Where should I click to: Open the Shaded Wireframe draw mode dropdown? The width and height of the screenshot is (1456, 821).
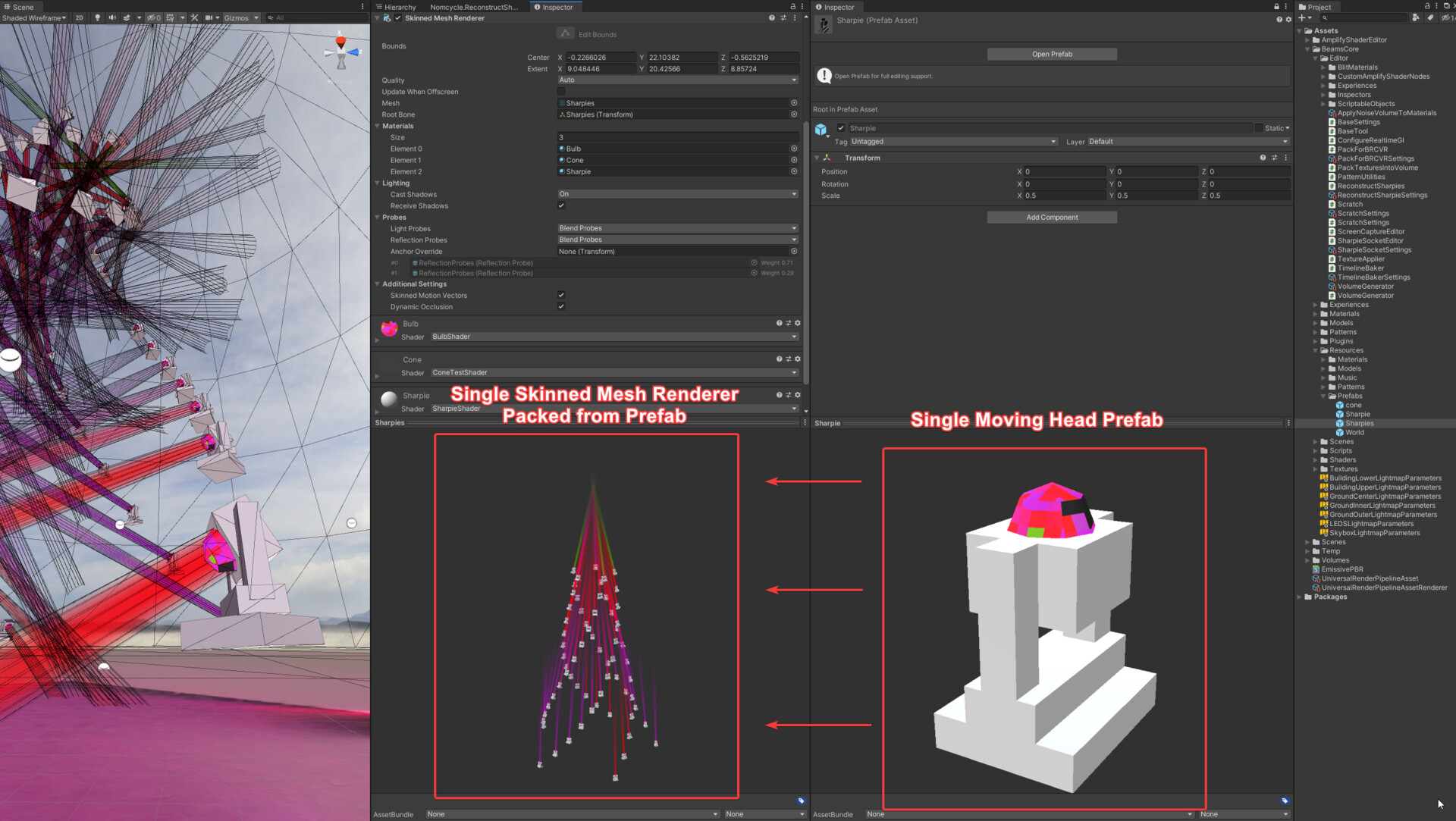[34, 17]
